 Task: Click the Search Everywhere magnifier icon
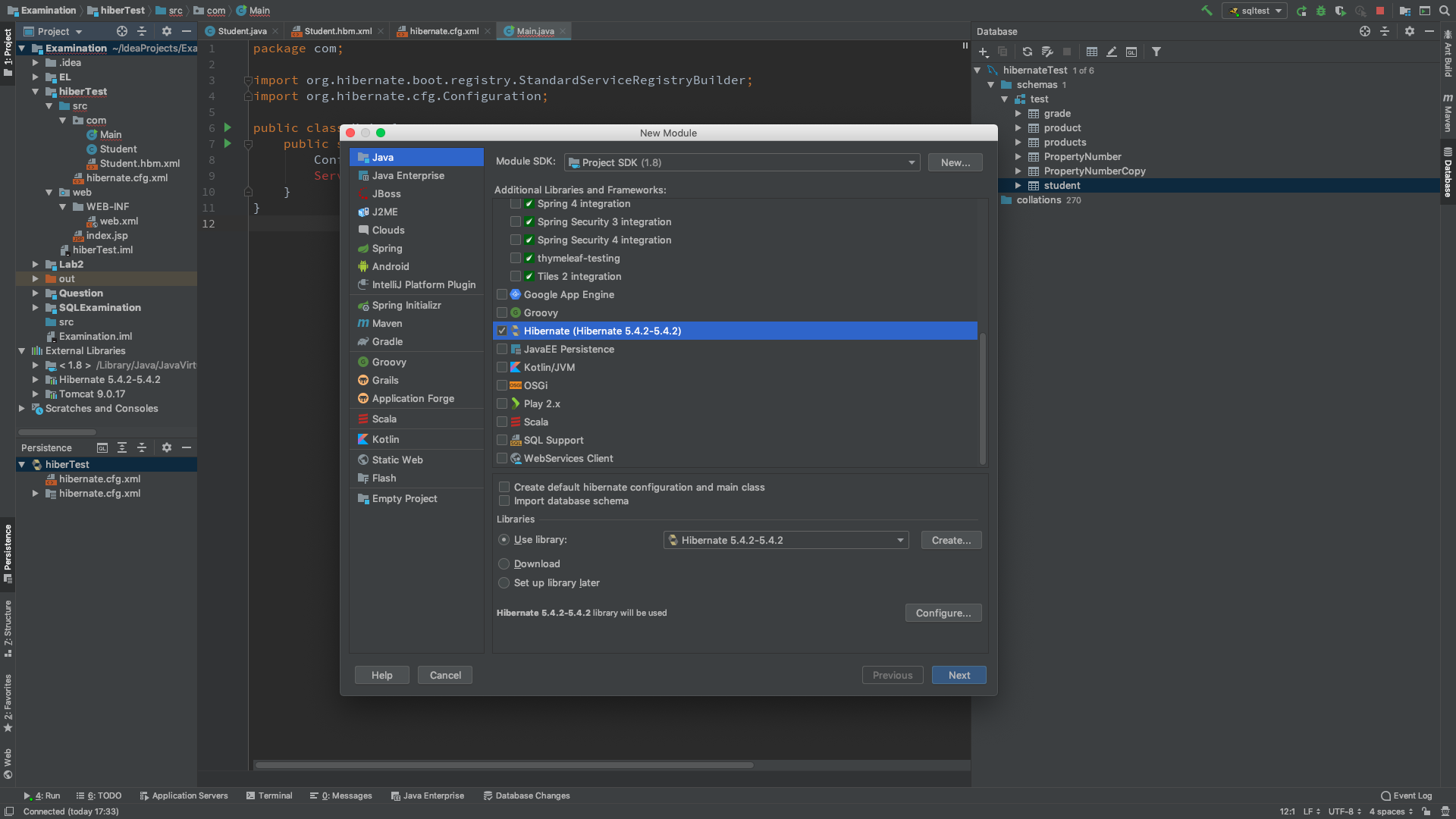coord(1444,11)
